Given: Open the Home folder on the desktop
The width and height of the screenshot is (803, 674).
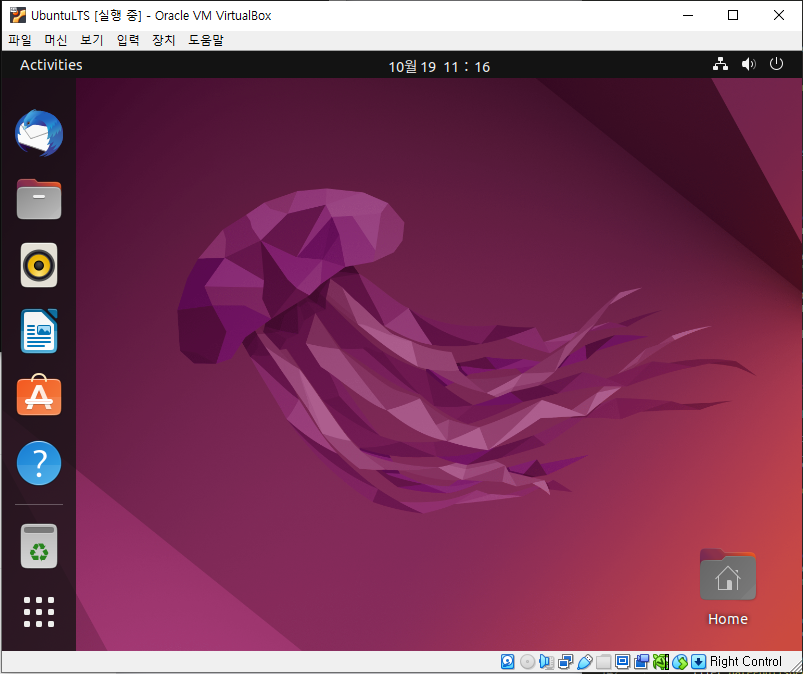Looking at the screenshot, I should pyautogui.click(x=728, y=588).
